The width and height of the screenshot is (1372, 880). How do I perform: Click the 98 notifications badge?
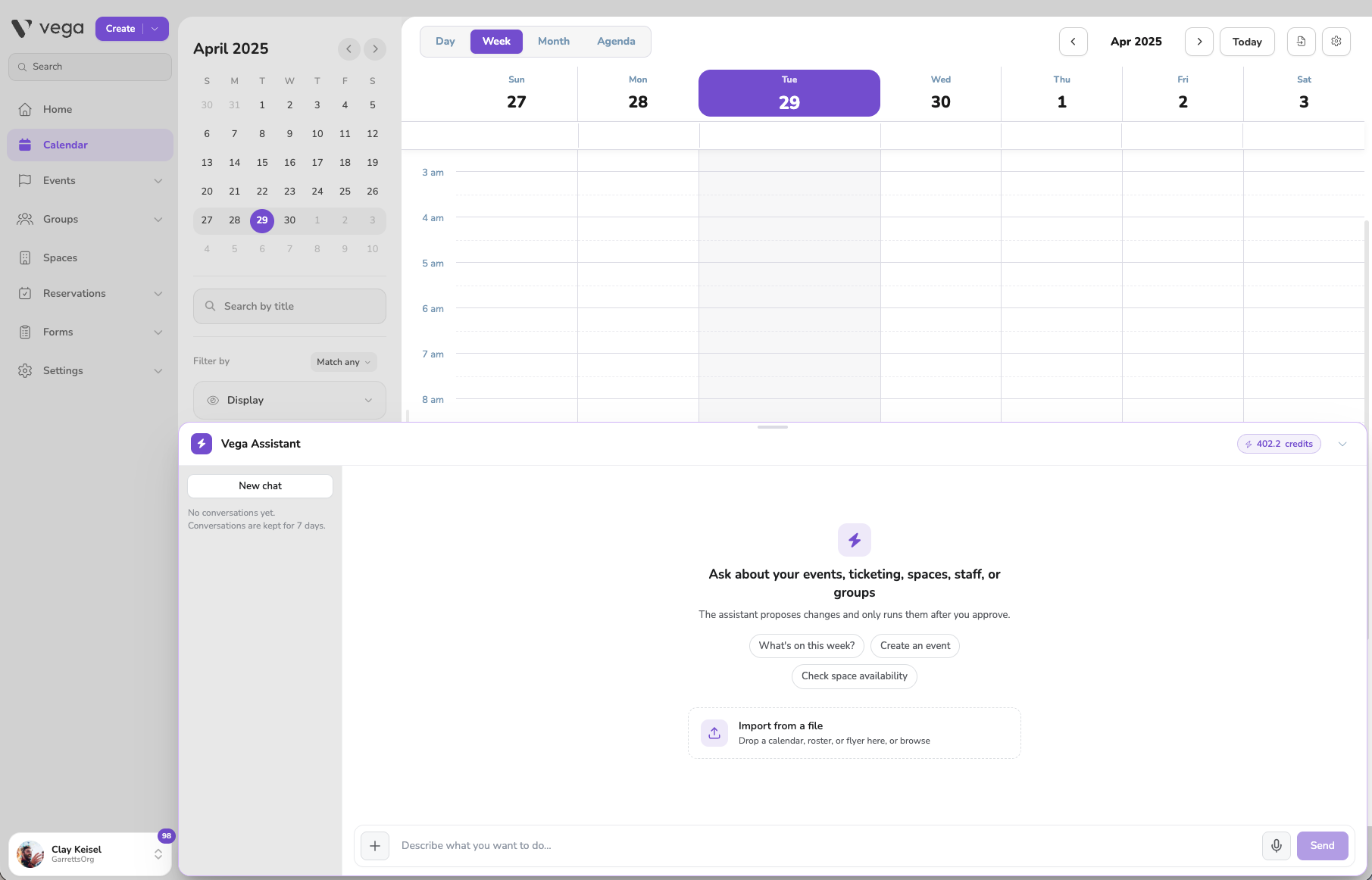coord(166,835)
